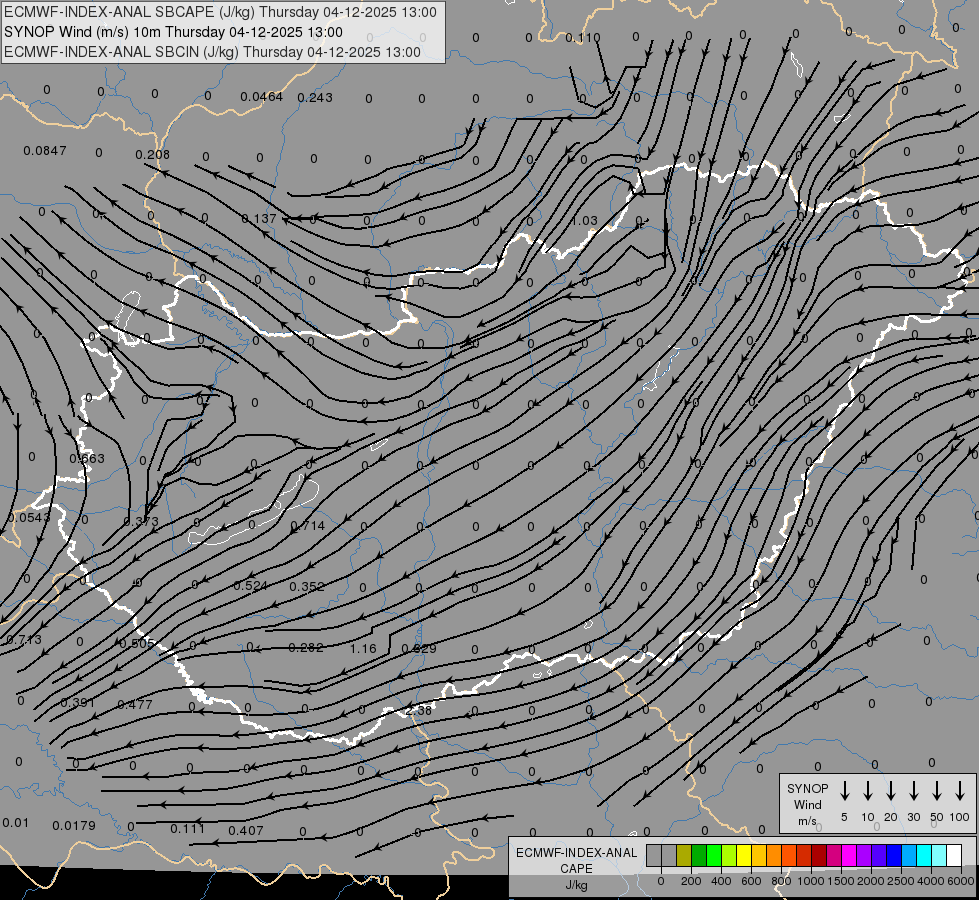Click the 0.373 CAPE value
Viewport: 979px width, 900px height.
(140, 522)
